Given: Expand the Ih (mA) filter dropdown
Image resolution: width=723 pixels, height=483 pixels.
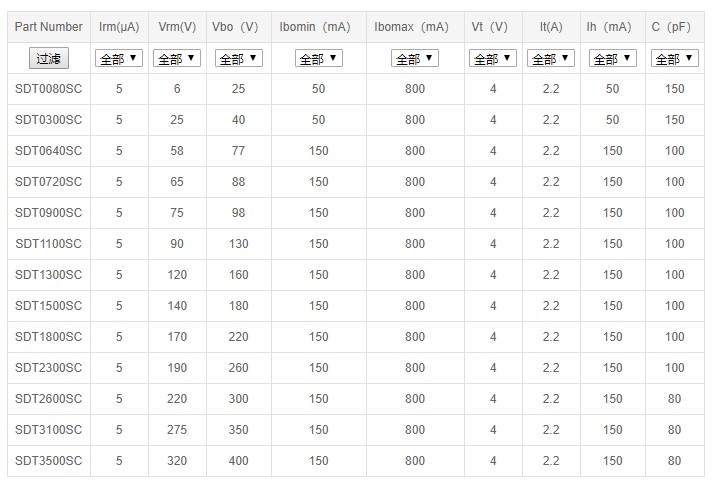Looking at the screenshot, I should (612, 59).
